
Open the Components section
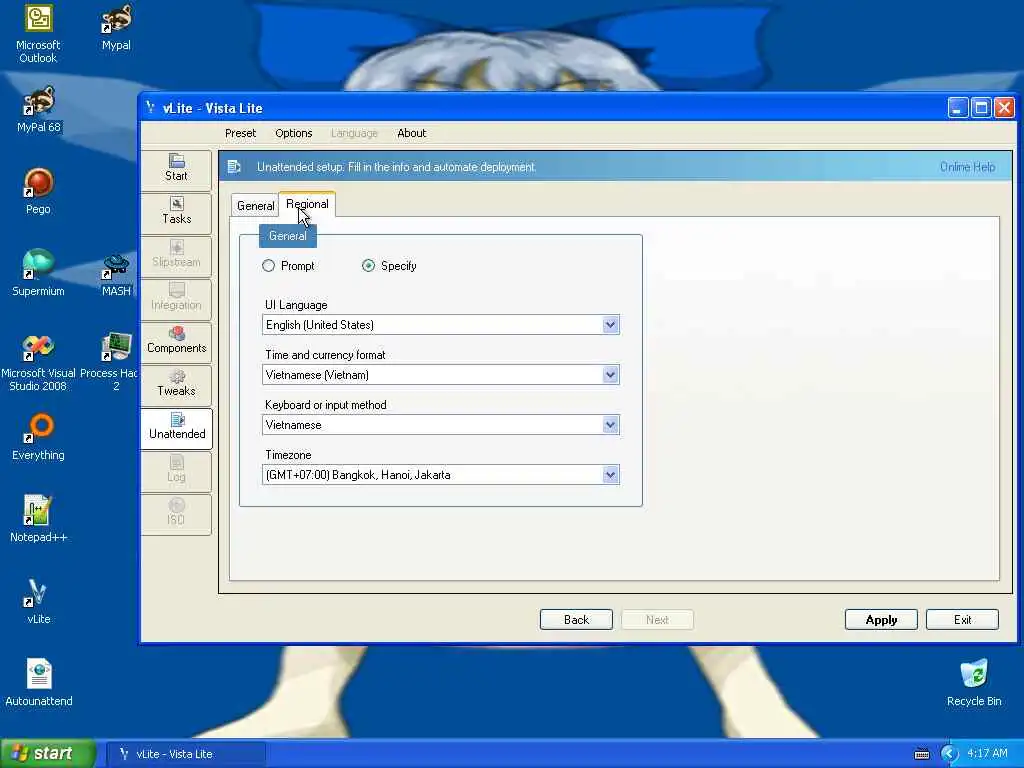(x=176, y=341)
